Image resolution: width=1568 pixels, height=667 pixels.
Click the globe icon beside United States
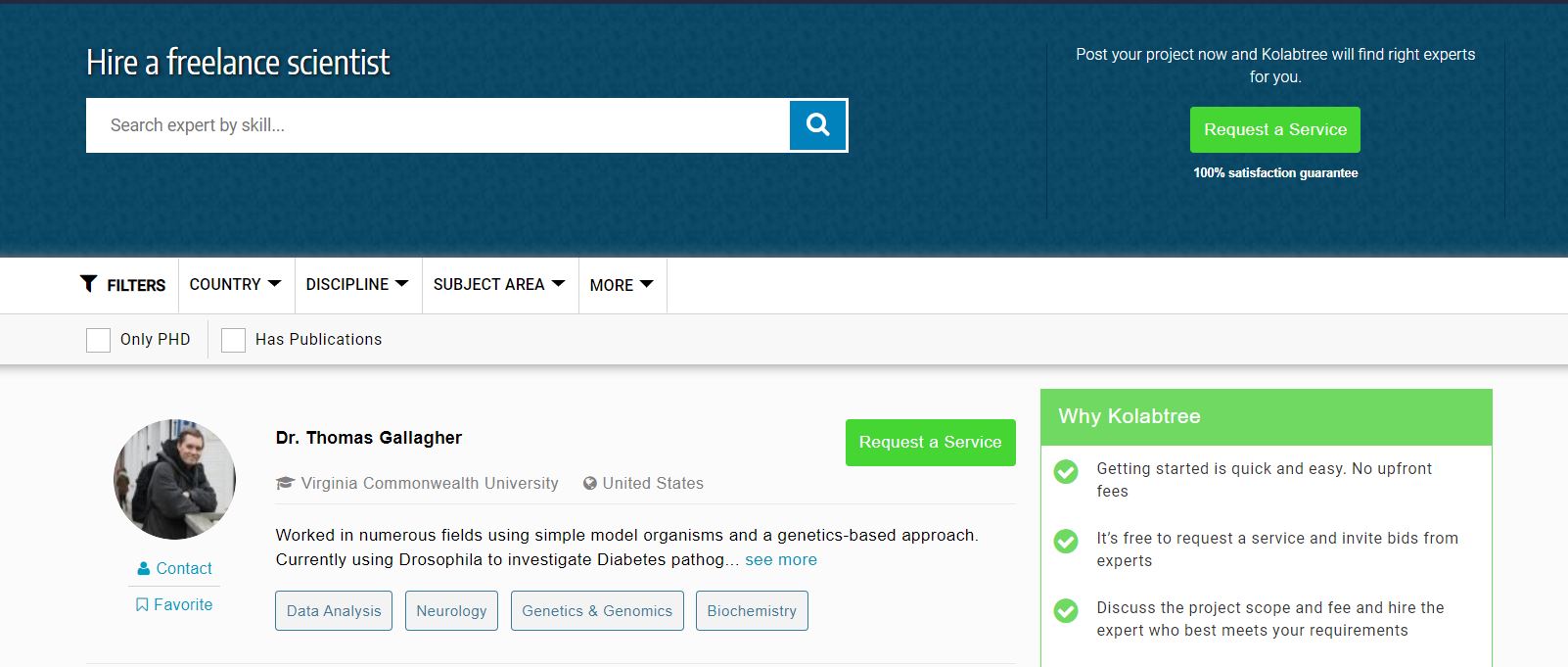(x=589, y=483)
